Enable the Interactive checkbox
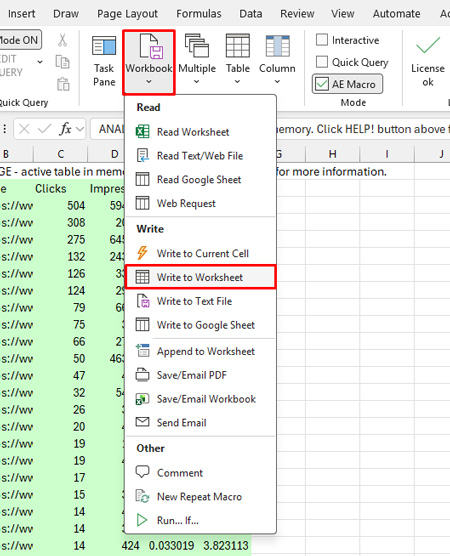This screenshot has width=450, height=556. 322,40
